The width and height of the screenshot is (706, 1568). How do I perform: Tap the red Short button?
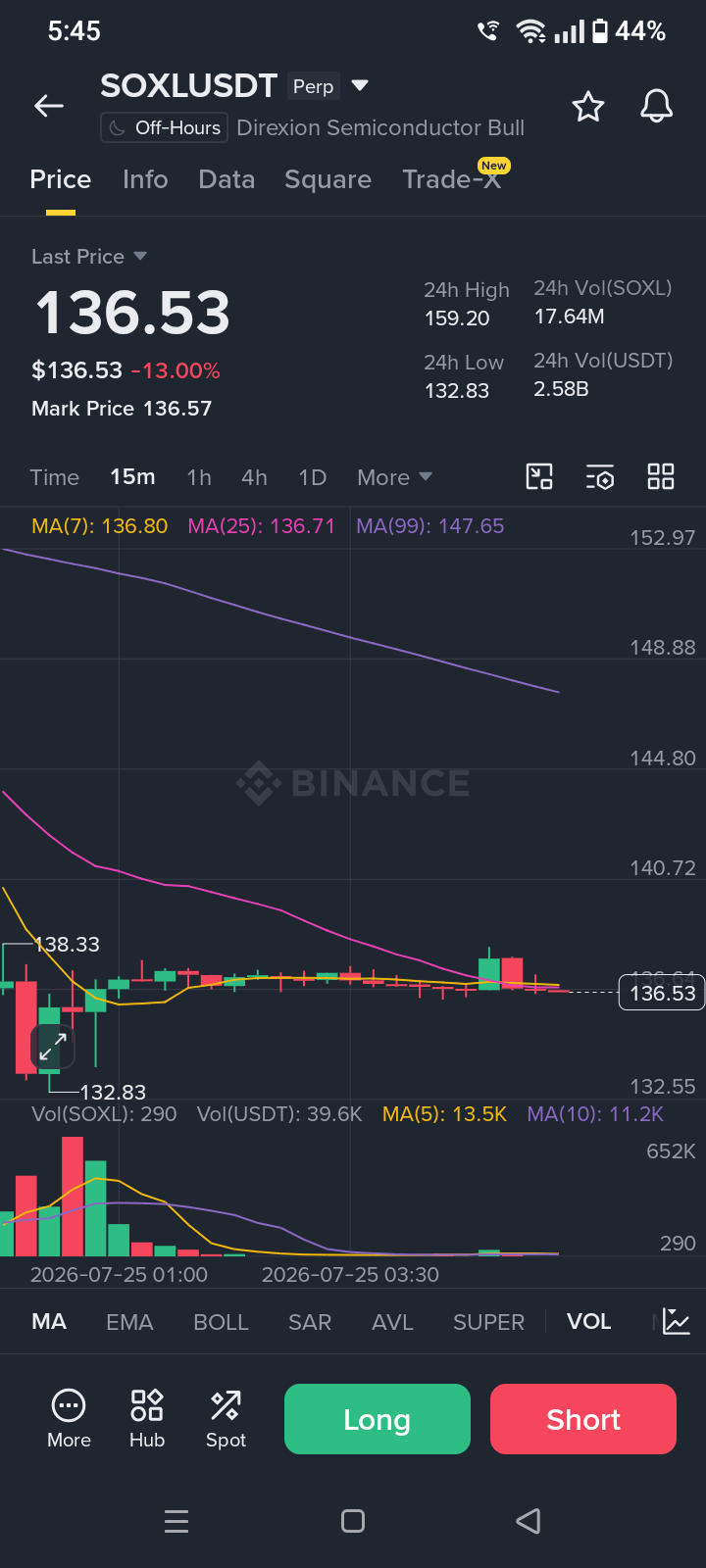coord(583,1419)
